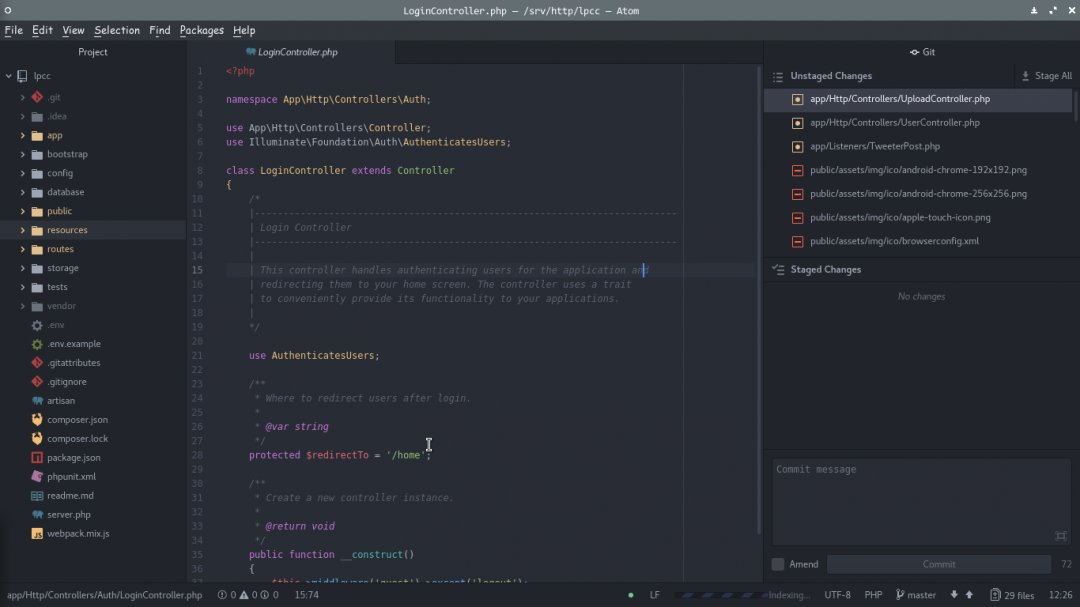
Task: Click the .git folder icon
Action: [x=37, y=97]
